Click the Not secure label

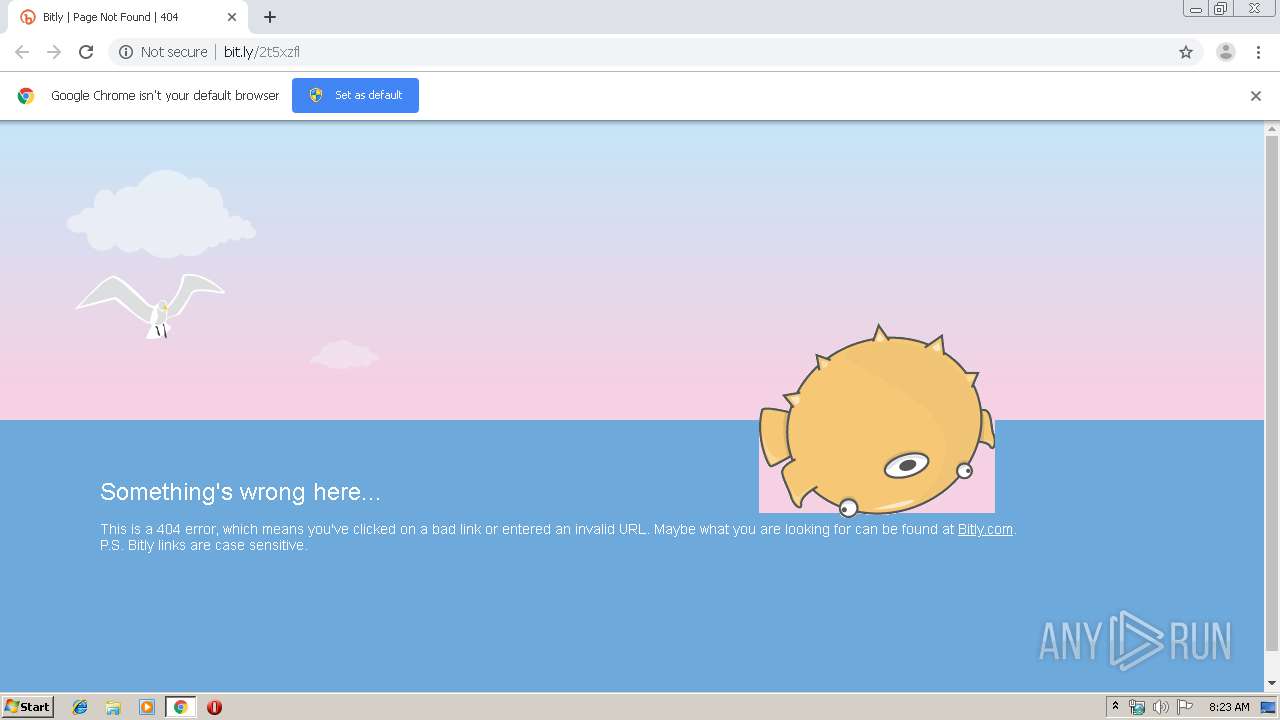[x=174, y=52]
